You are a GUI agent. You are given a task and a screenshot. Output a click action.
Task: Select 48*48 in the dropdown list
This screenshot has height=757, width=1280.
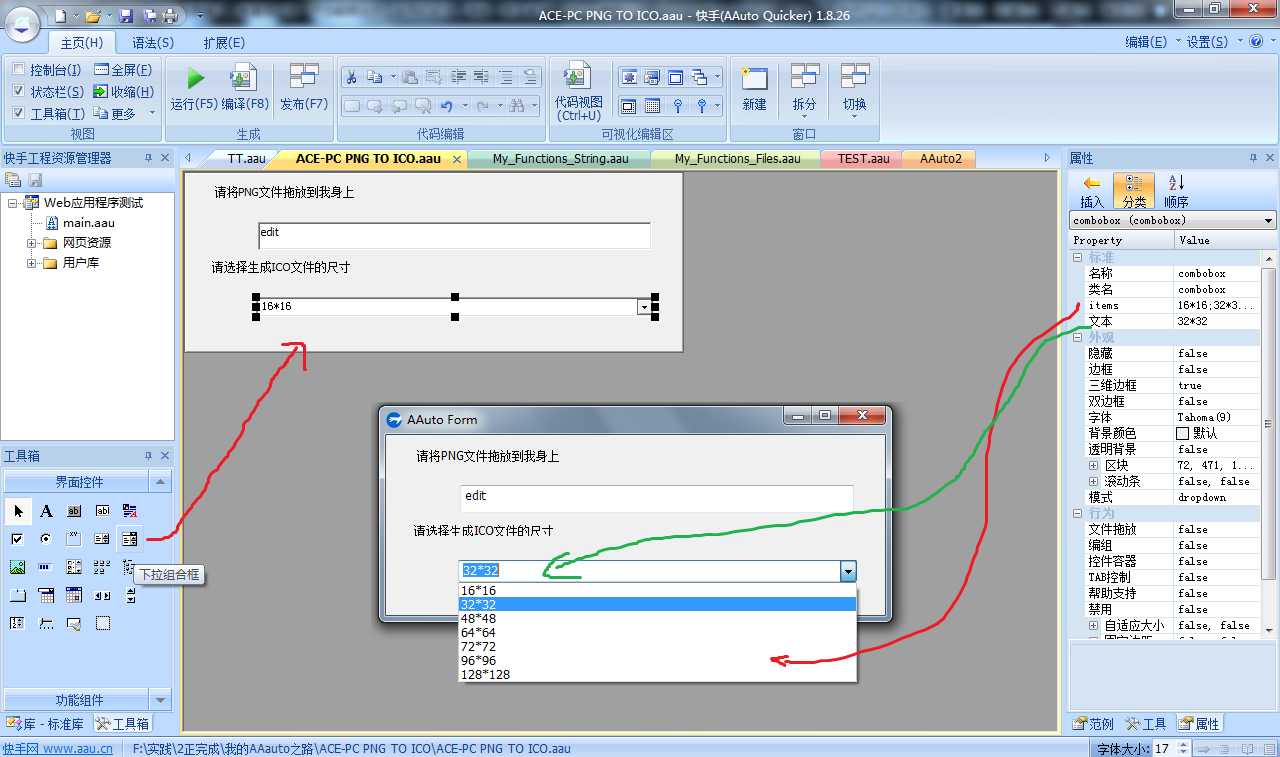coord(657,619)
